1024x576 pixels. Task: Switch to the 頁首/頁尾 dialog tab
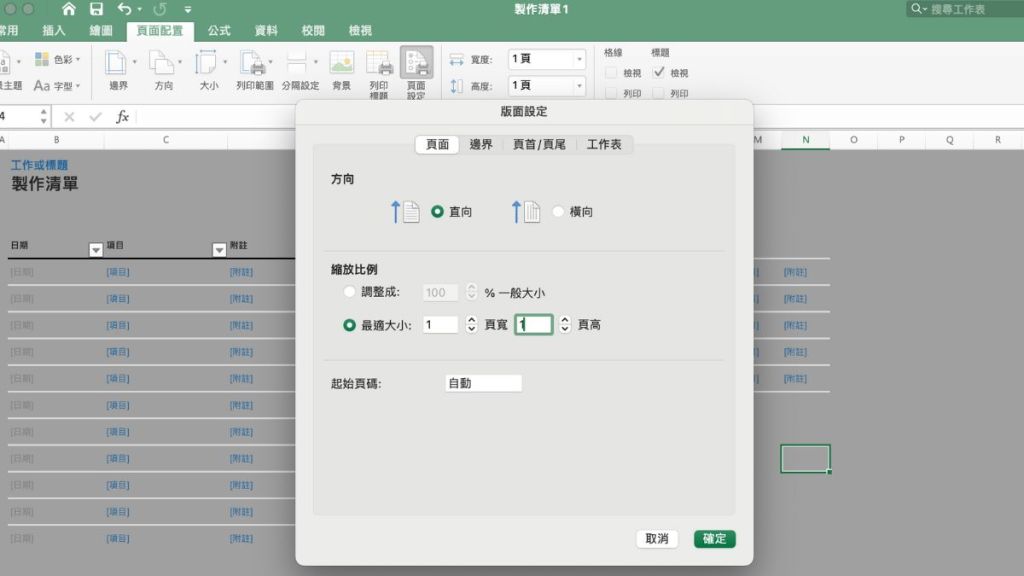[x=539, y=144]
